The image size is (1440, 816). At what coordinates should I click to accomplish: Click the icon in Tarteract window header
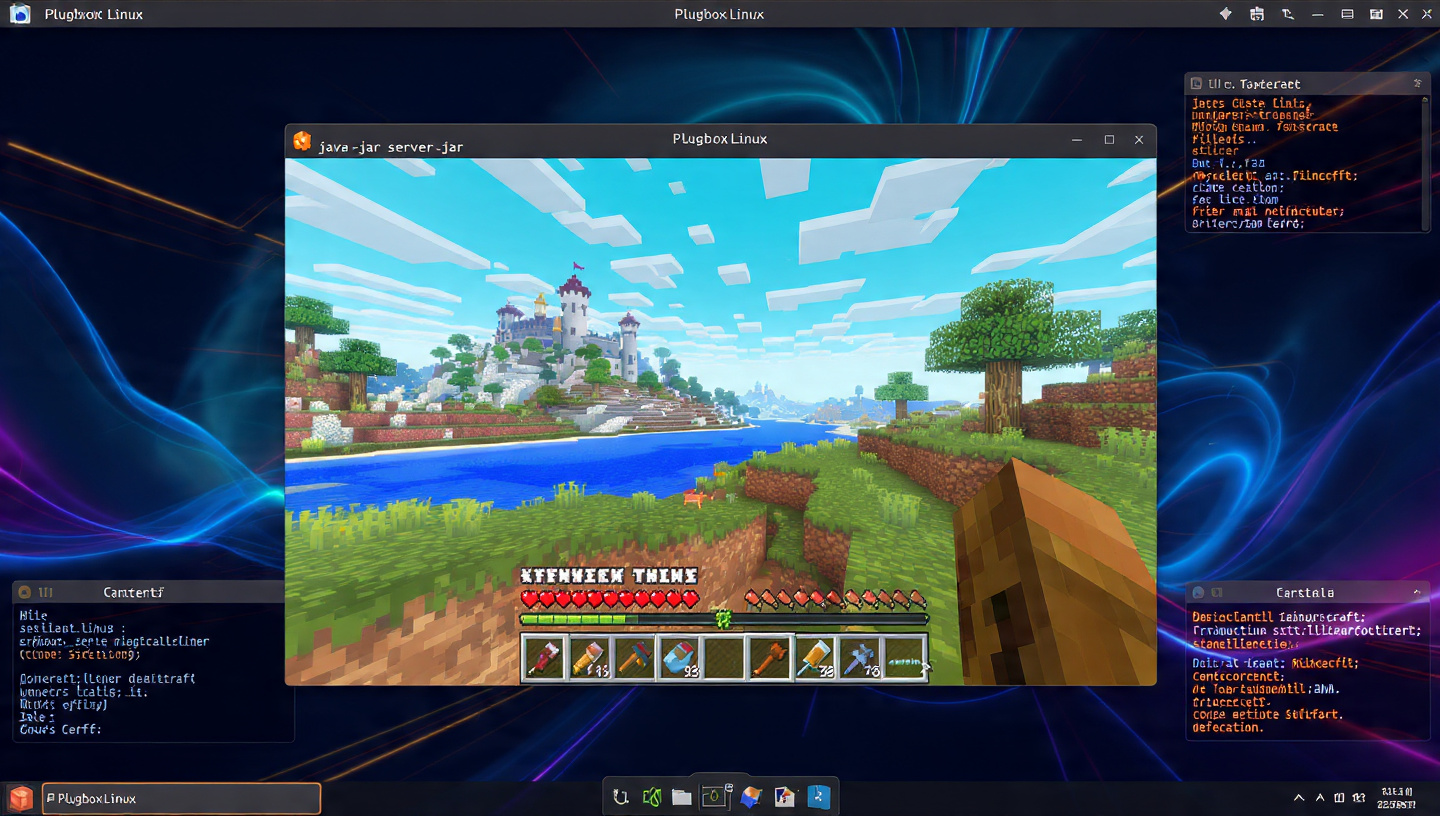coord(1194,84)
